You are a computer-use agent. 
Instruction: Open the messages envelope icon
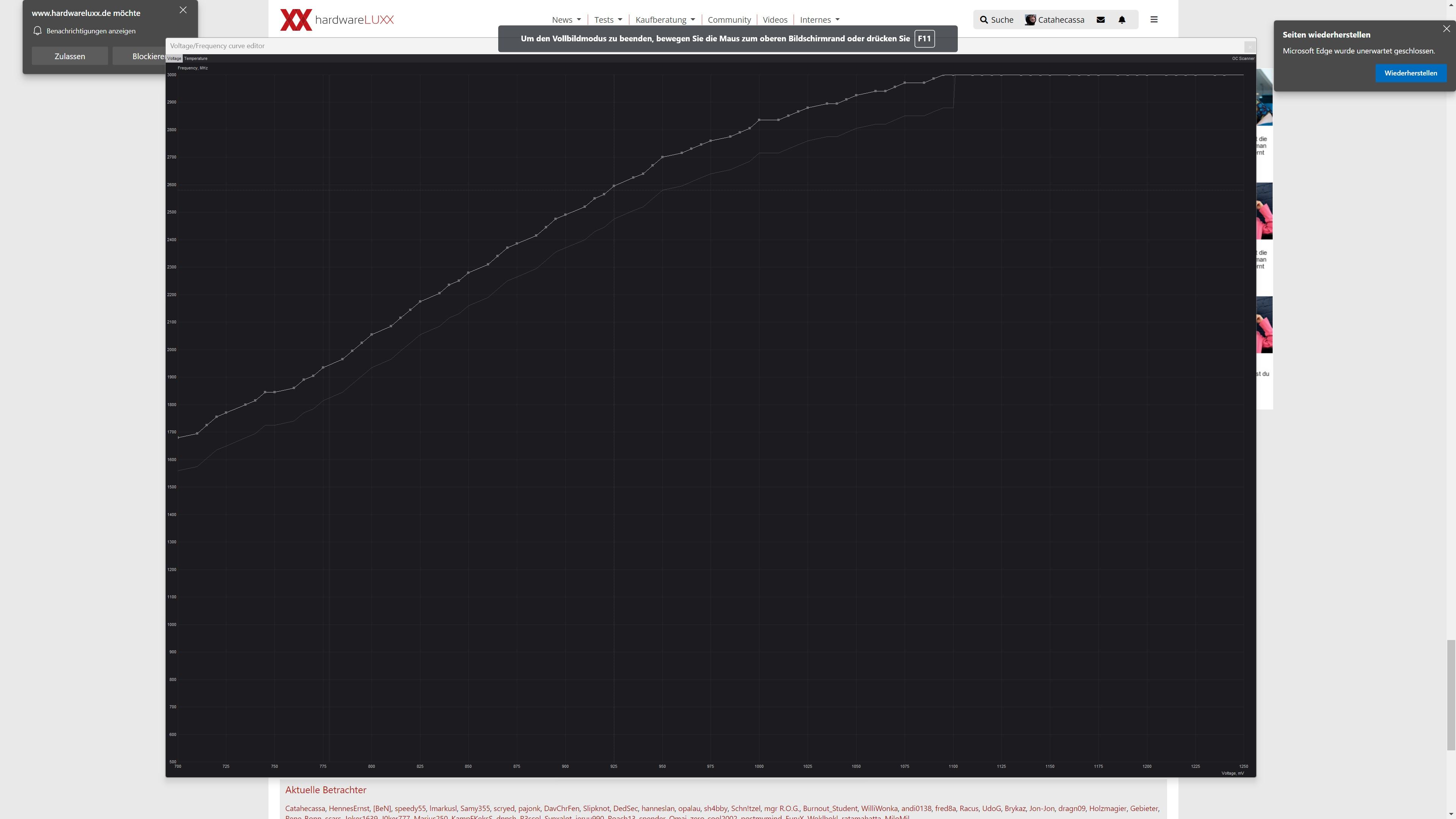pos(1100,20)
